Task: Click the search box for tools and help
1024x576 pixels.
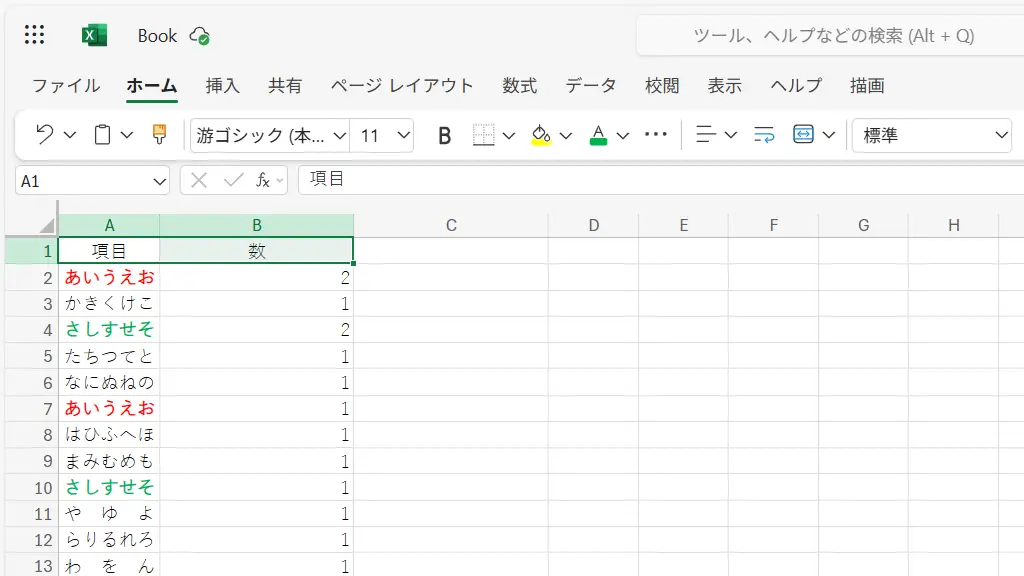Action: [830, 35]
